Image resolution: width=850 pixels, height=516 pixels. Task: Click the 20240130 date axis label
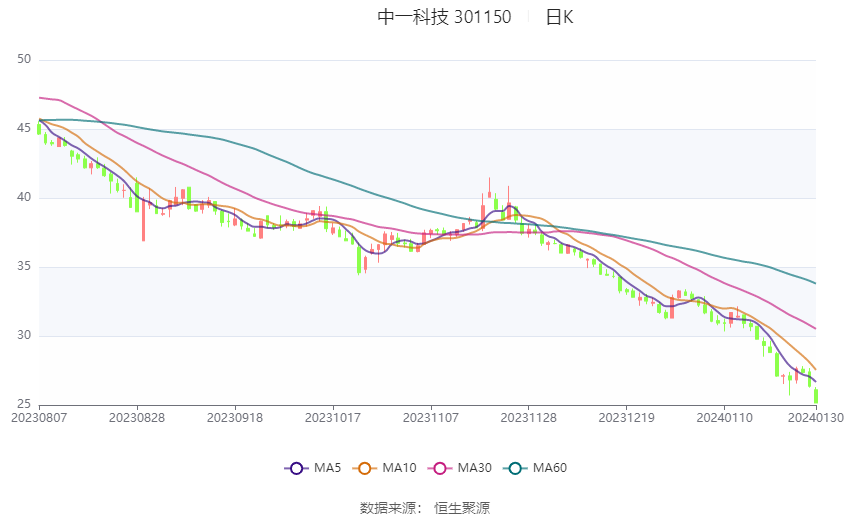816,418
